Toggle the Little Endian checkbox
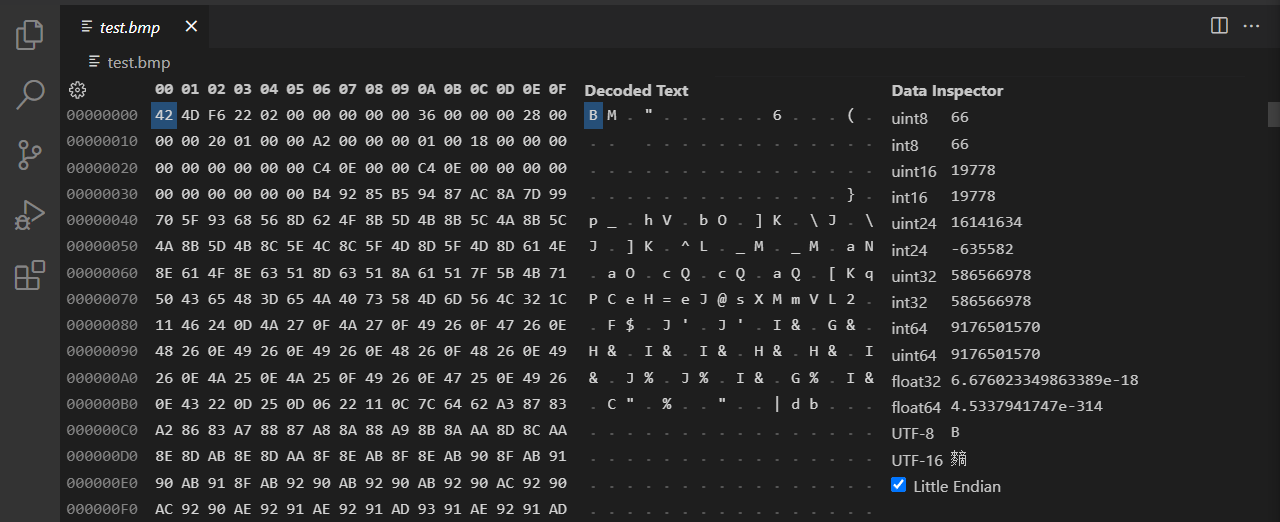The height and width of the screenshot is (522, 1280). coord(899,486)
